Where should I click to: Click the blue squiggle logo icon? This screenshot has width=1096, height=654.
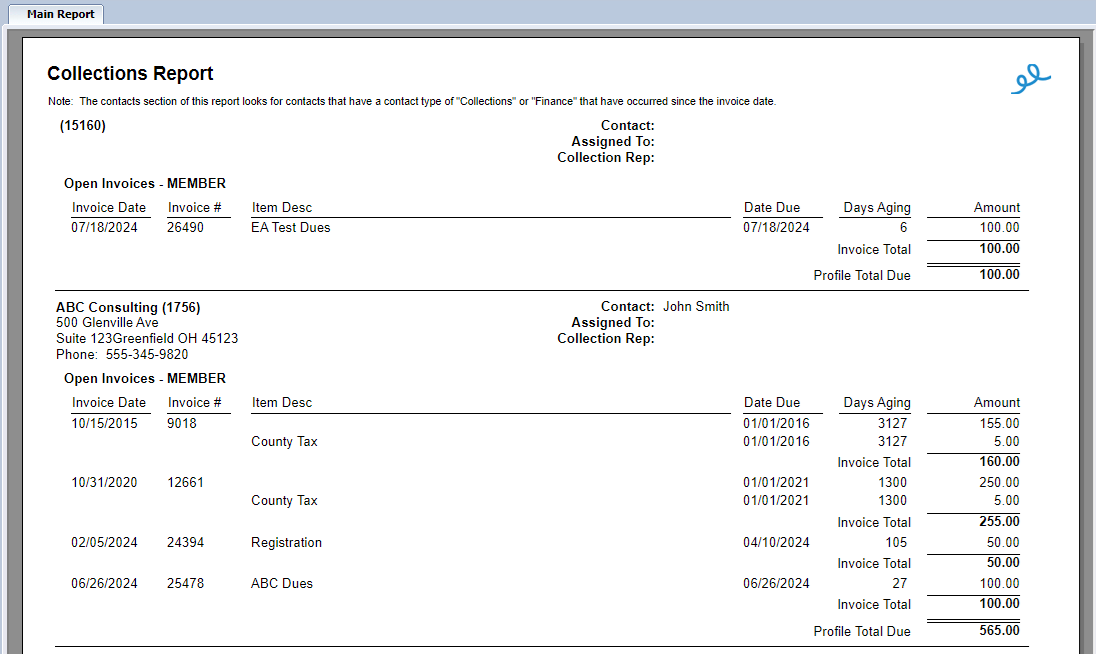(x=1030, y=79)
